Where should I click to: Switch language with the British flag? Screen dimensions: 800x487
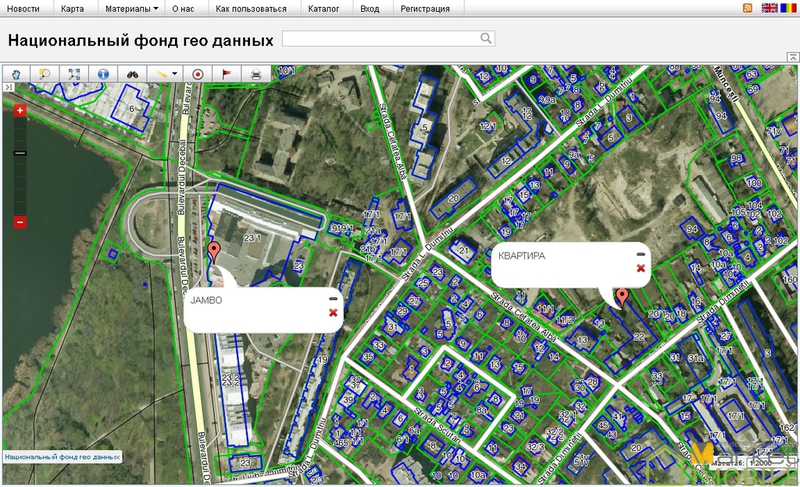pyautogui.click(x=769, y=8)
